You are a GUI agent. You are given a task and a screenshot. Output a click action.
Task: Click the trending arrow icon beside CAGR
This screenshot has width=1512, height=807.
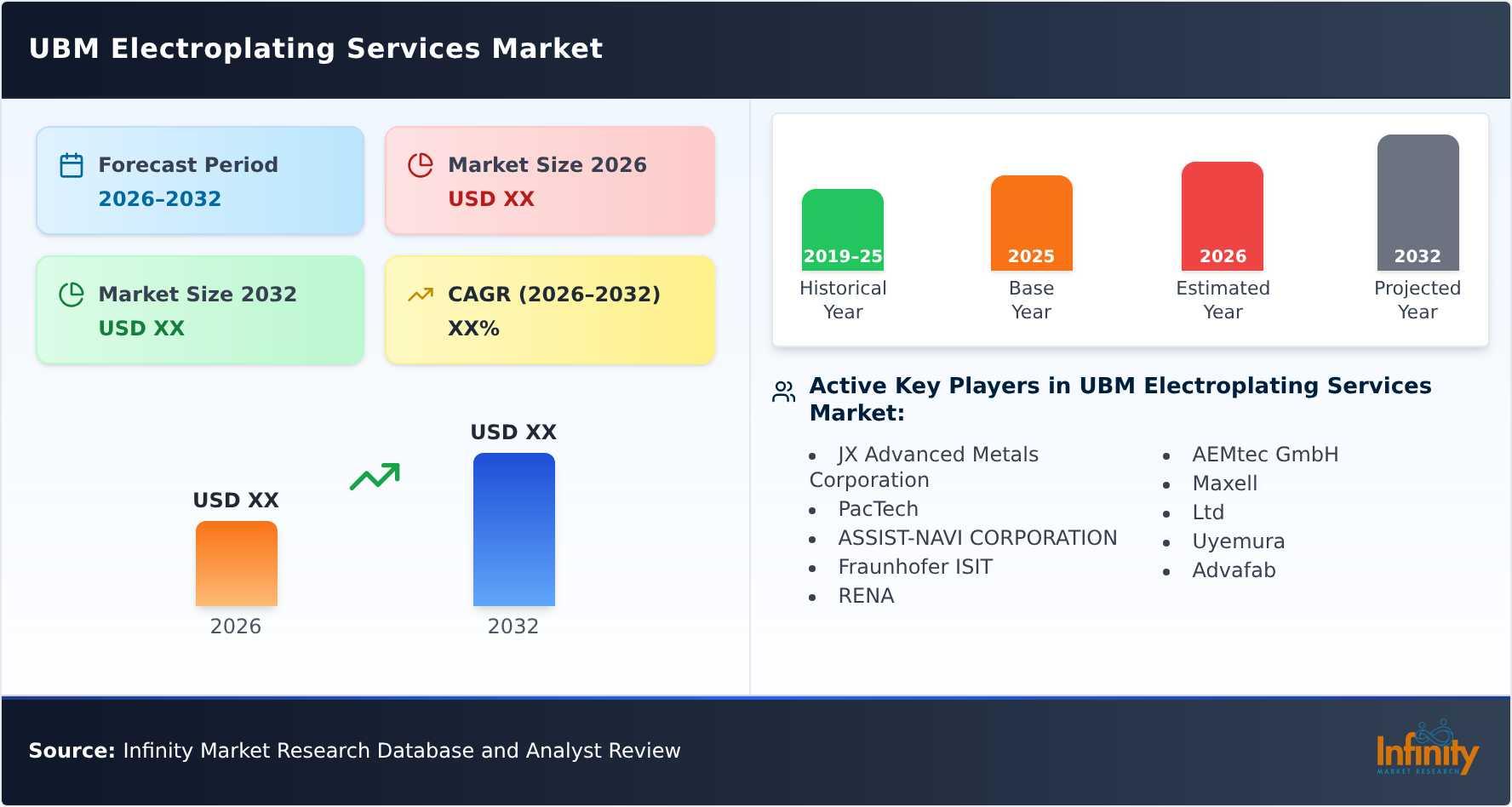[421, 295]
